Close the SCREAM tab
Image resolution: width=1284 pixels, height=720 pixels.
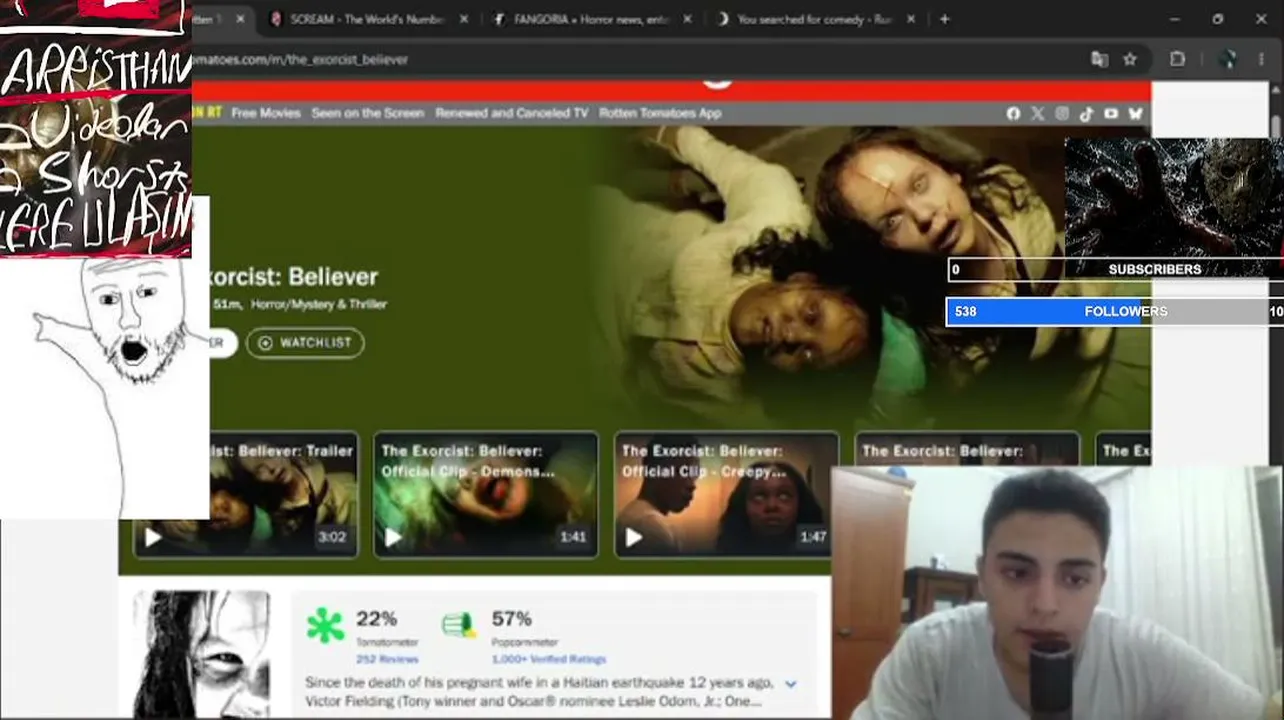[464, 19]
